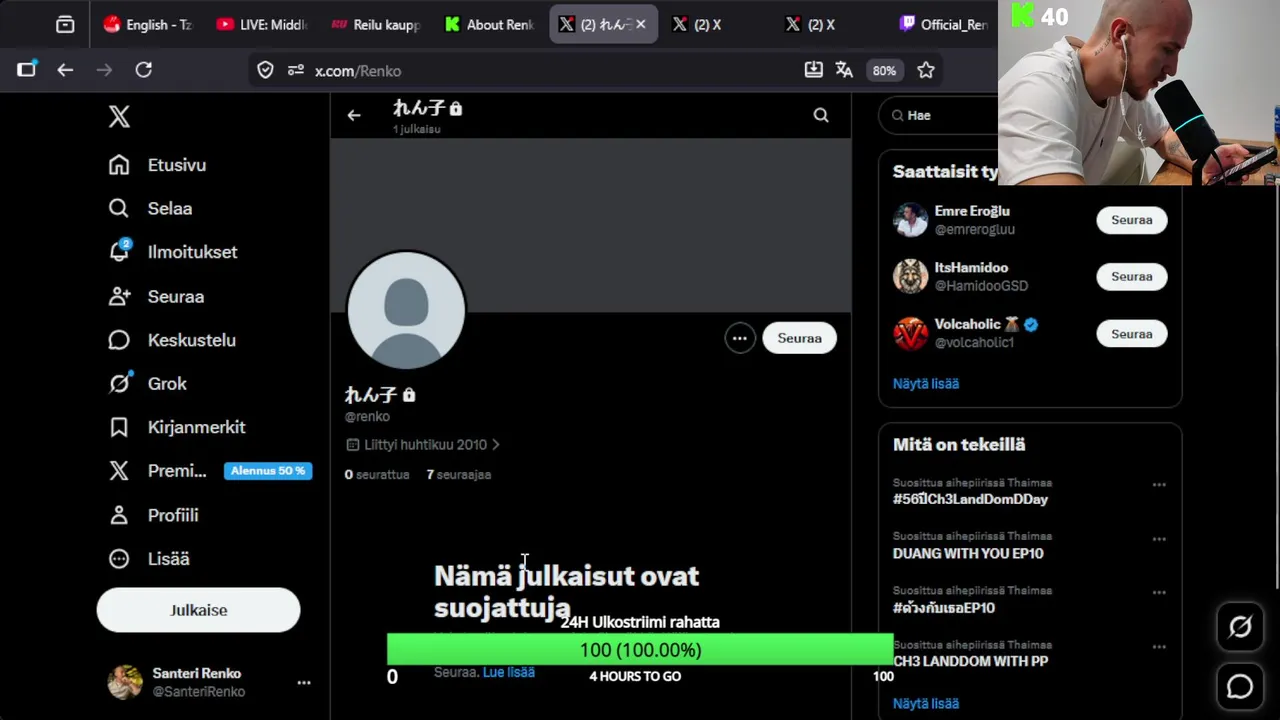Screen dimensions: 1280x720
Task: Open options for #ด้วงกับเธอEP10 trend
Action: point(1159,593)
